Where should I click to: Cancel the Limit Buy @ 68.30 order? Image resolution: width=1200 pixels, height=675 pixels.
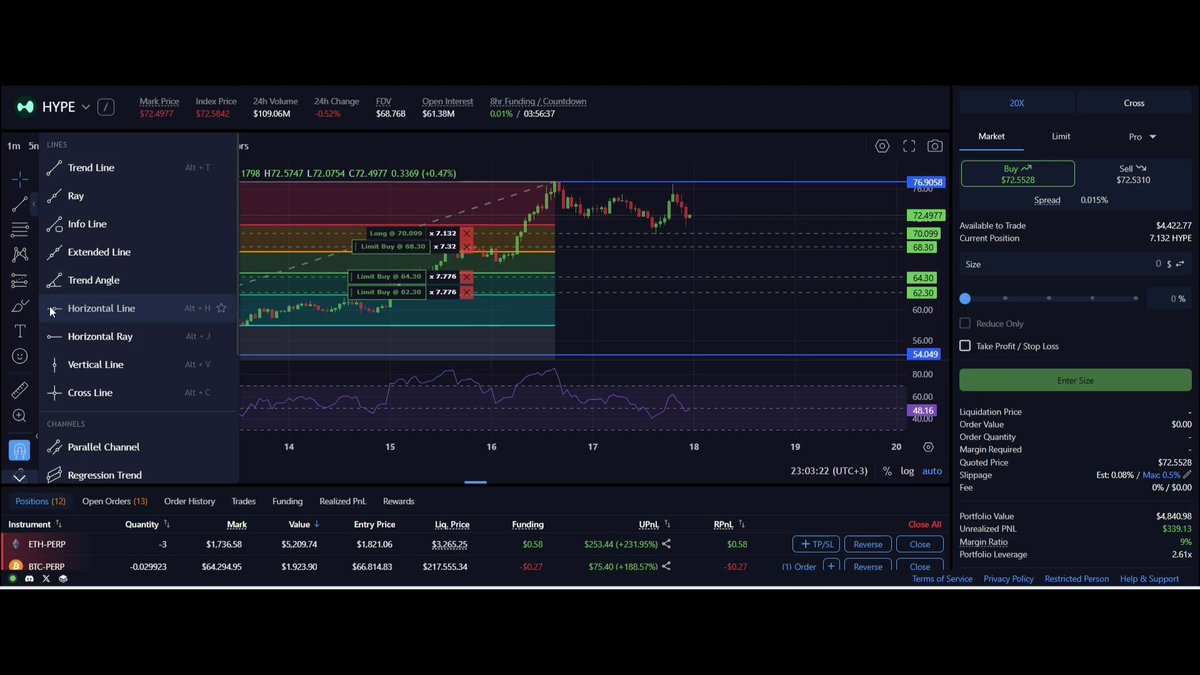(466, 246)
